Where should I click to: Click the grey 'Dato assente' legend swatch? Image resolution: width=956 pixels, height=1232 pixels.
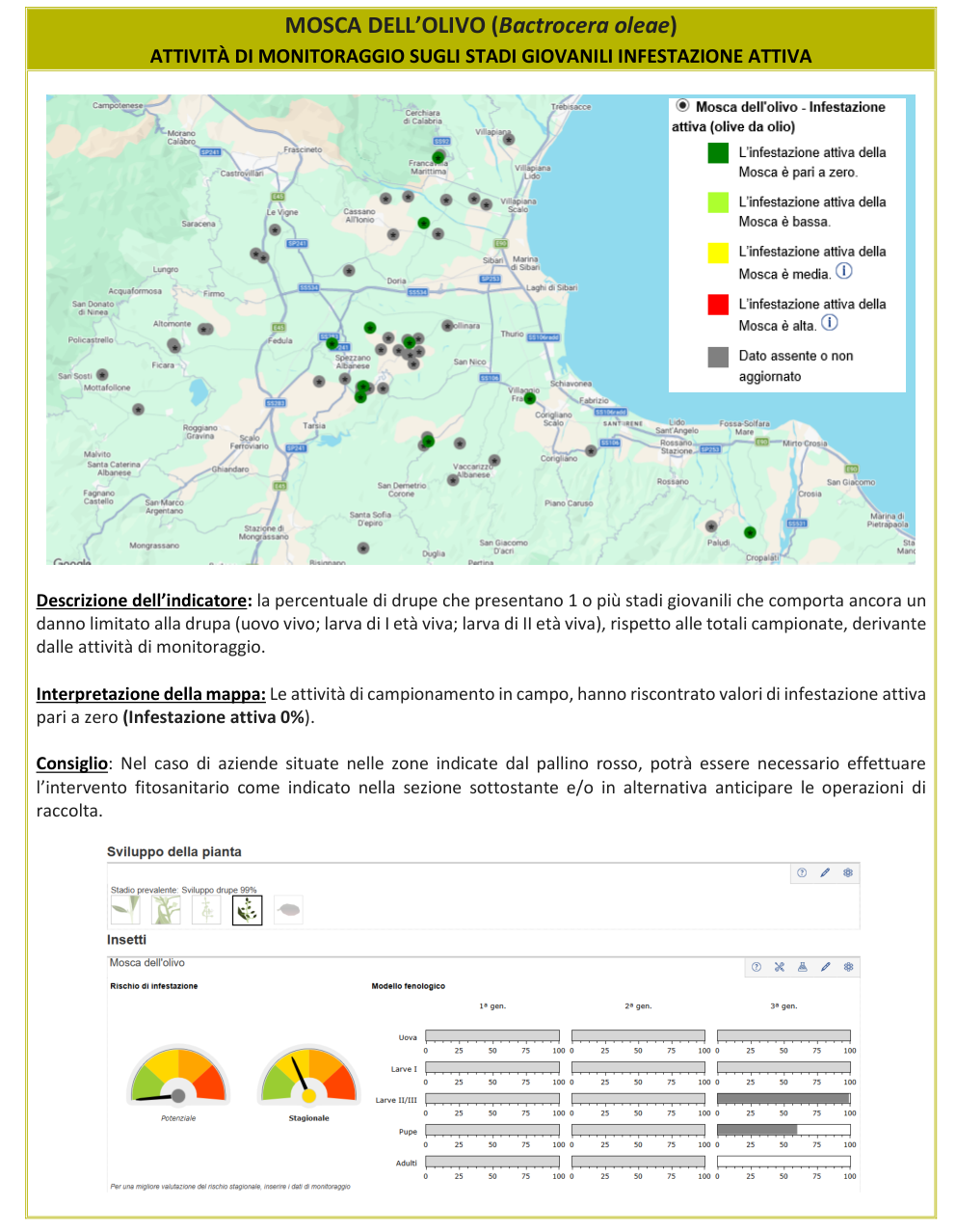[718, 357]
